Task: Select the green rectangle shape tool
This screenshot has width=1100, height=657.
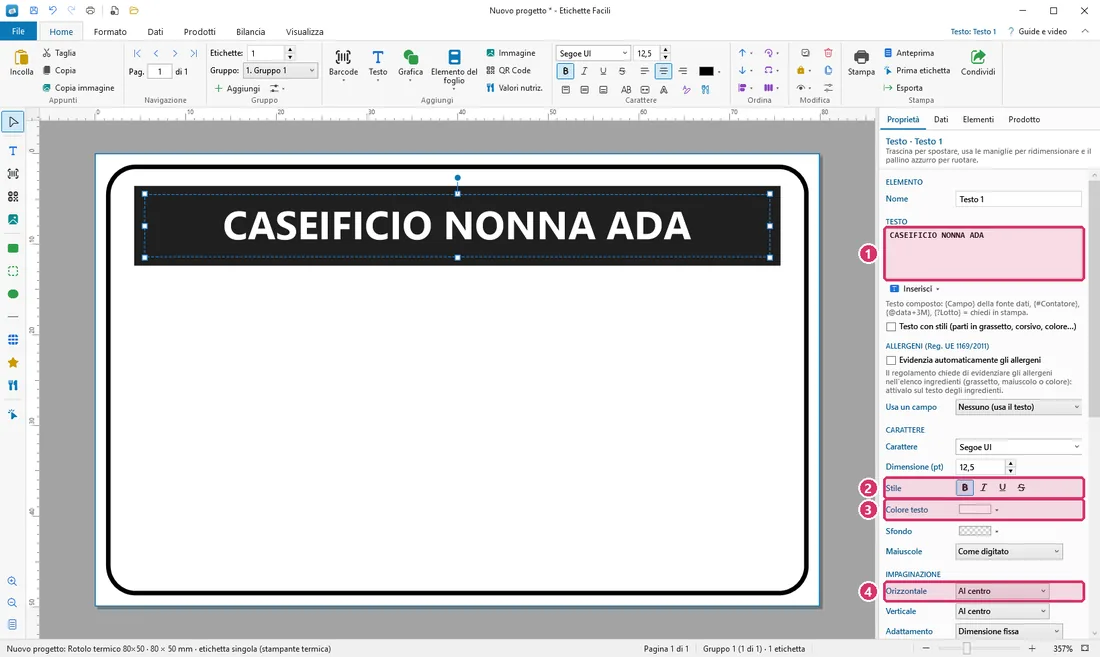Action: (x=13, y=248)
